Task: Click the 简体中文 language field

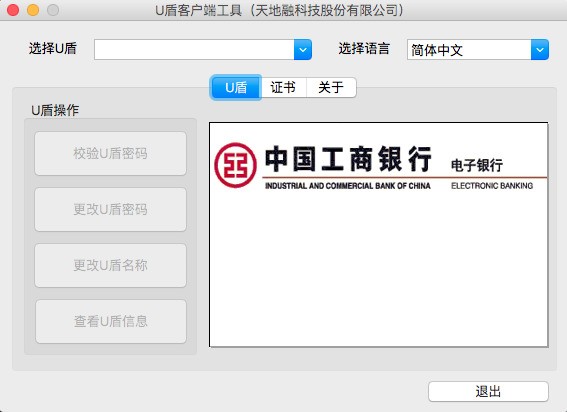Action: tap(469, 50)
